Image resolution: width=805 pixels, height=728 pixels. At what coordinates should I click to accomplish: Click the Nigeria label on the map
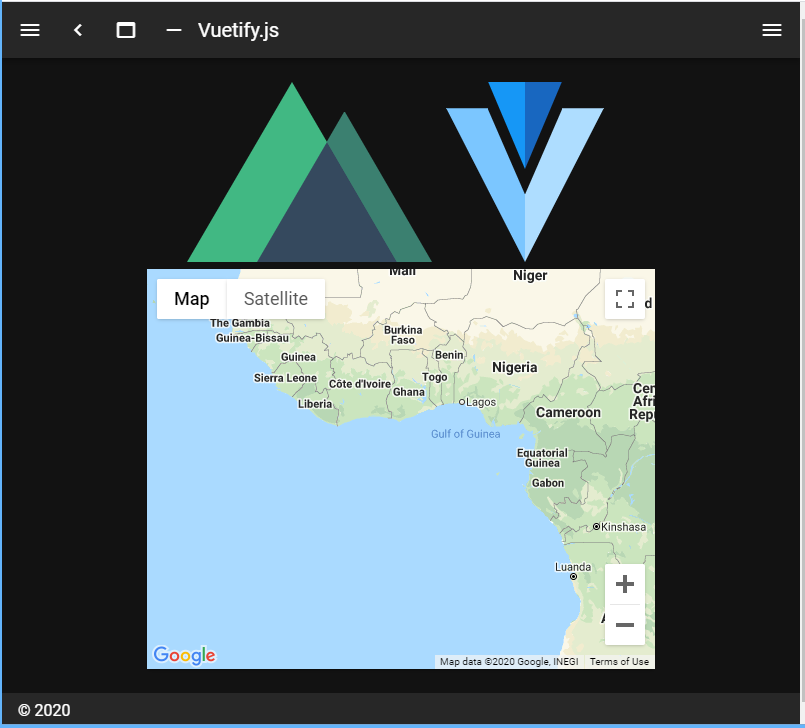(514, 368)
